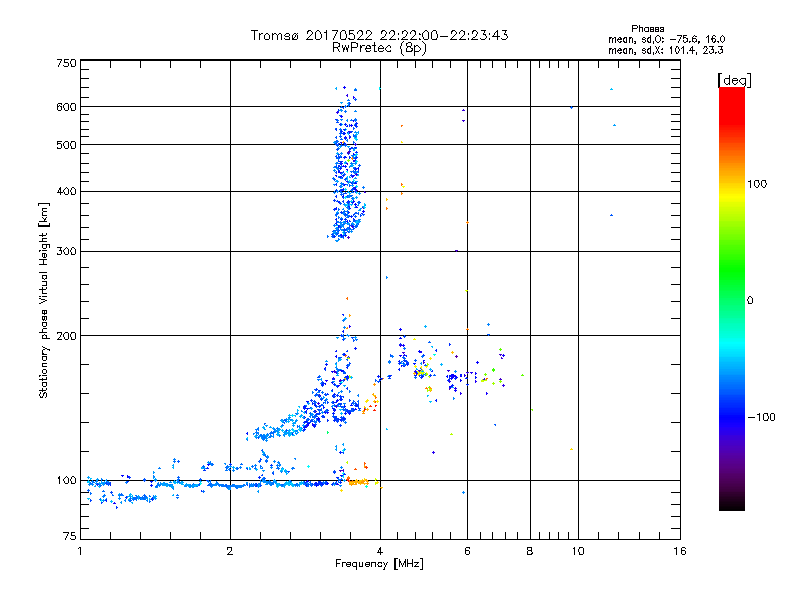The image size is (800, 600).
Task: Click the y-axis label '200'
Action: click(66, 336)
